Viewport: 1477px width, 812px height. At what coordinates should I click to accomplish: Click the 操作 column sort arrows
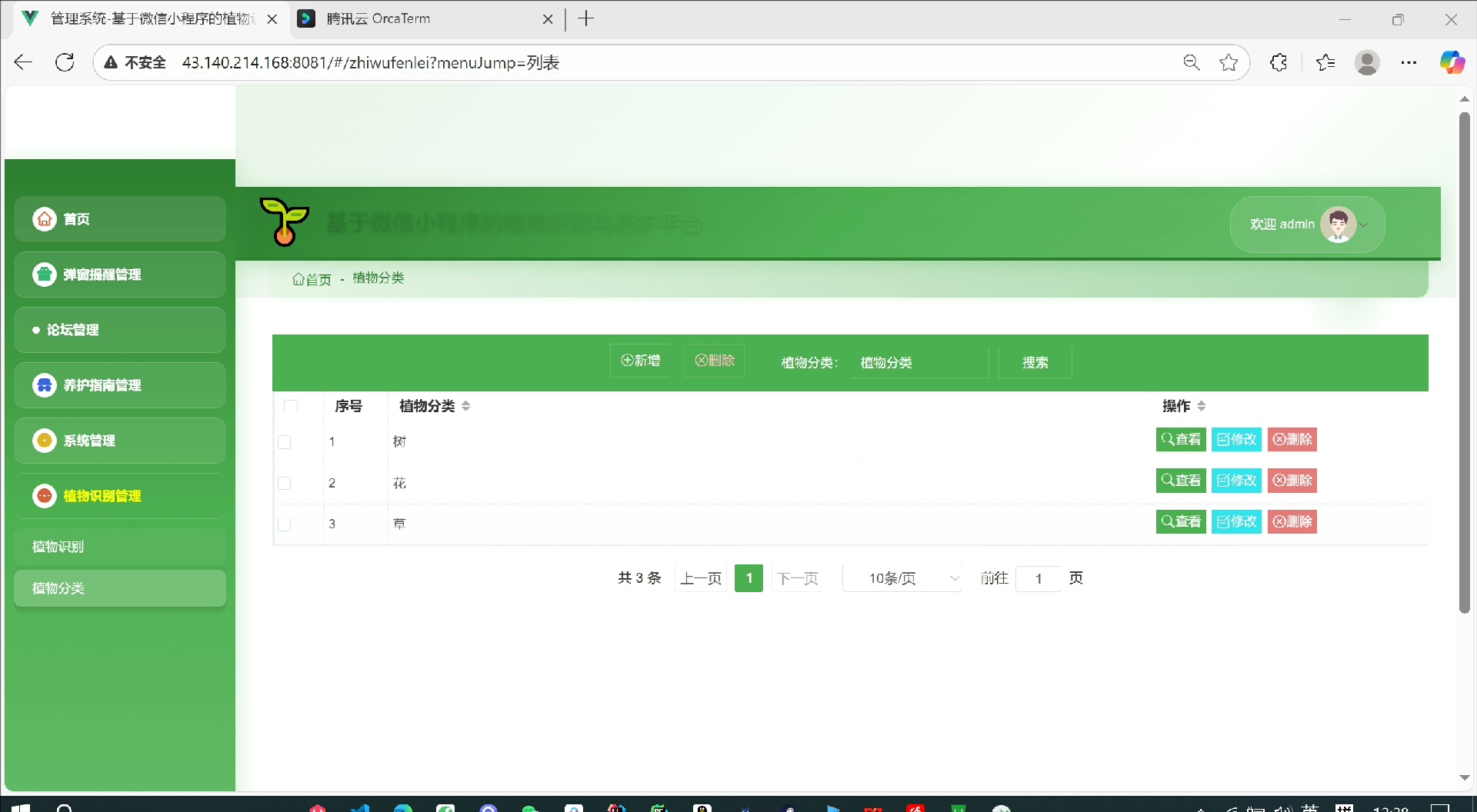[x=1202, y=406]
